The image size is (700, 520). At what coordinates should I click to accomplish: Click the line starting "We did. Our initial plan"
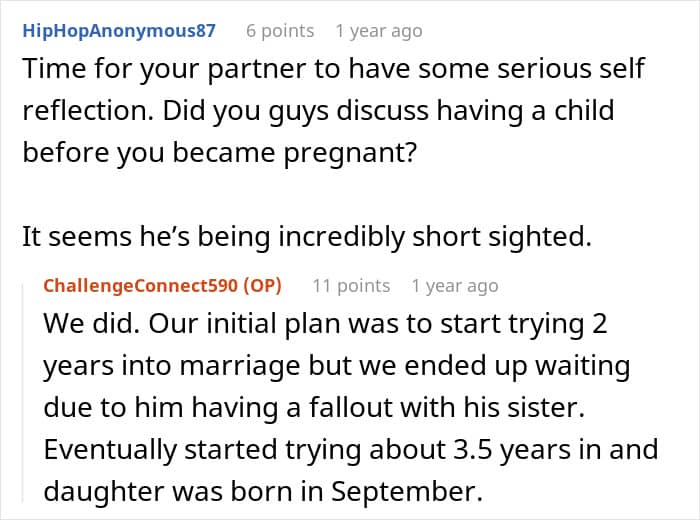pos(325,323)
